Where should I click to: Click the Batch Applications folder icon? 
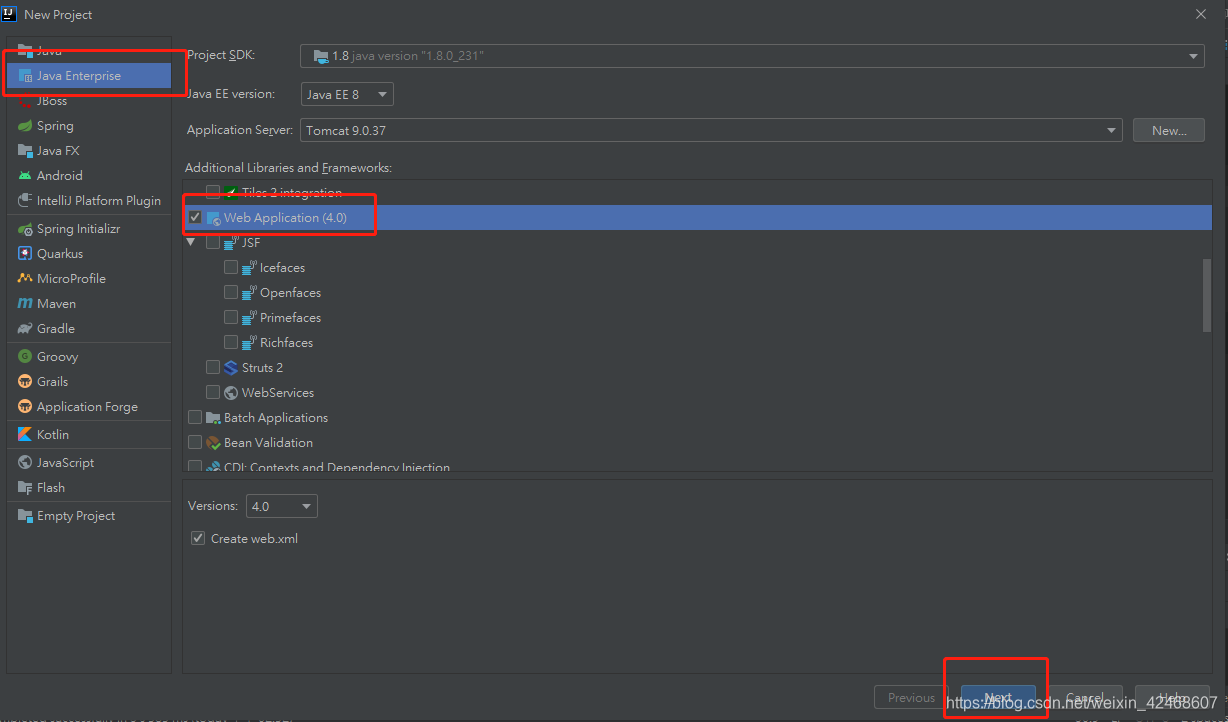point(213,418)
